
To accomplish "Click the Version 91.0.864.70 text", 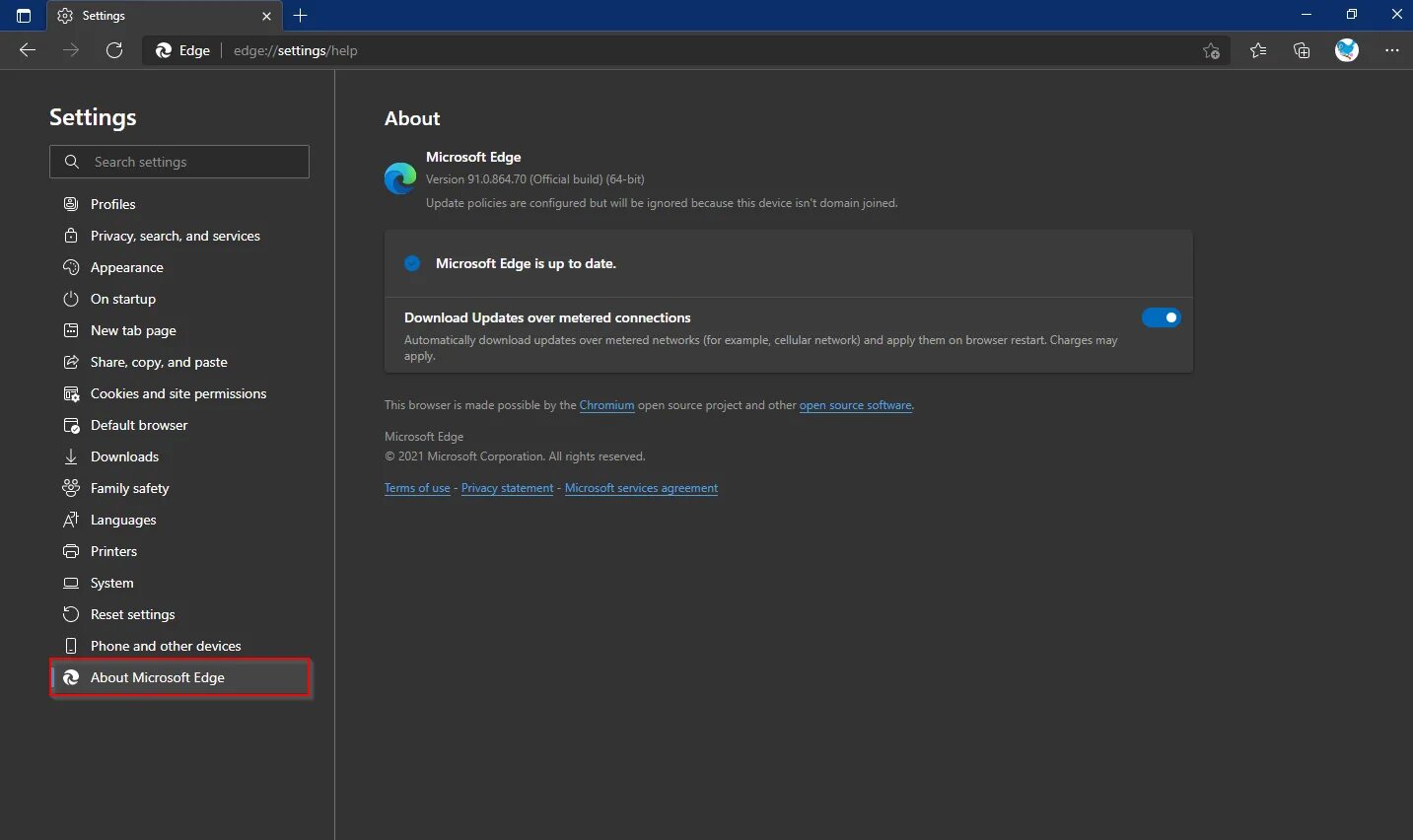I will coord(535,179).
